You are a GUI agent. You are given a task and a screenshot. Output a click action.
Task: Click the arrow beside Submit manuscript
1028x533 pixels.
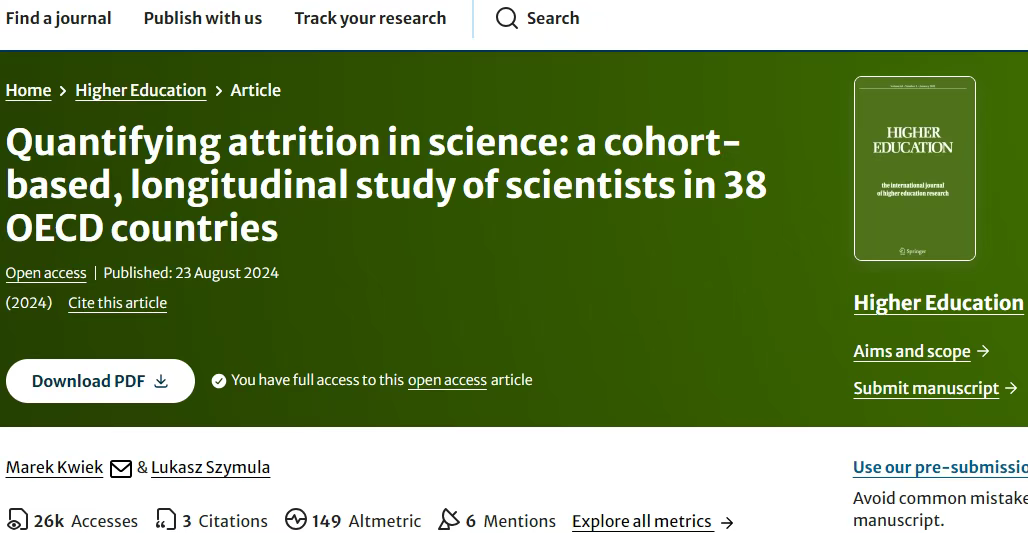[x=1012, y=388]
